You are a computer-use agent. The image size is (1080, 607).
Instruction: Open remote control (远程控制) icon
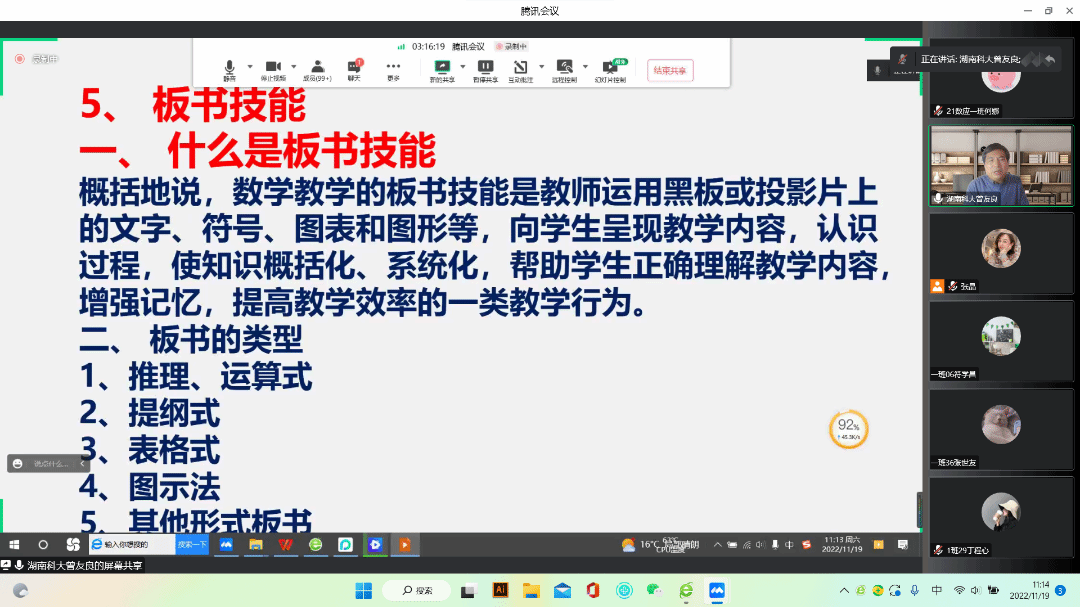click(564, 69)
